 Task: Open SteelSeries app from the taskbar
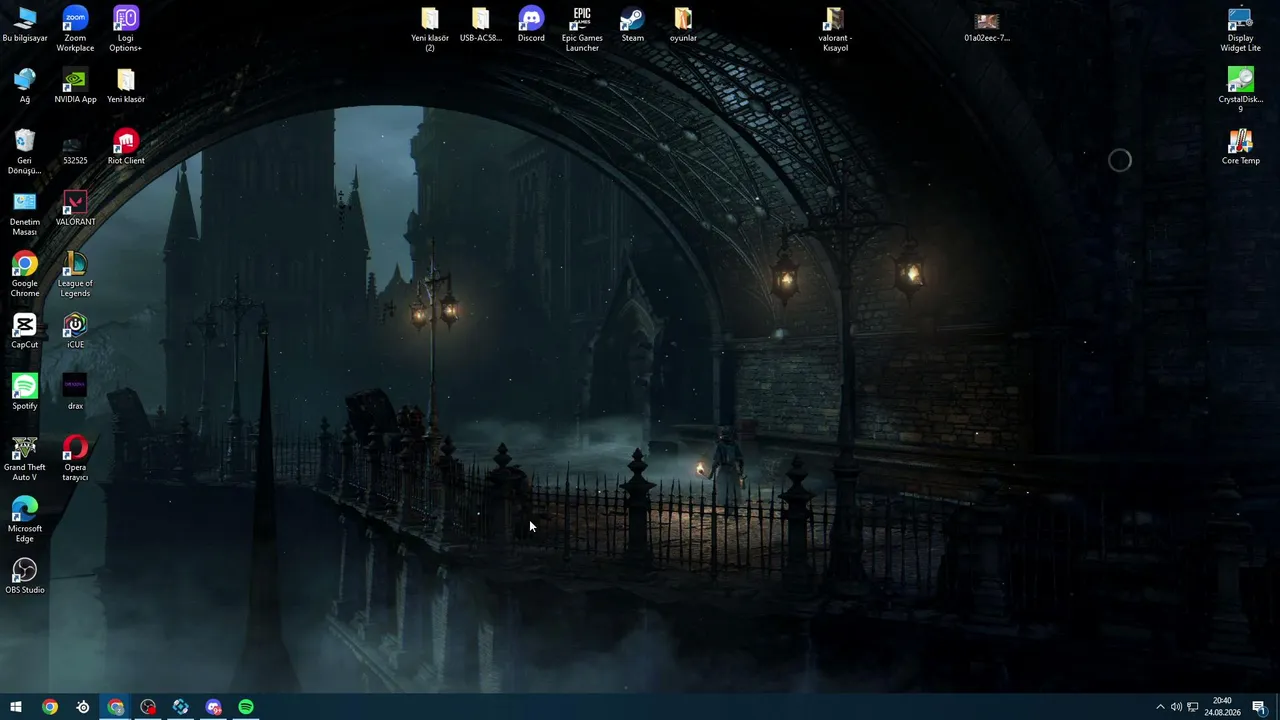tap(83, 707)
